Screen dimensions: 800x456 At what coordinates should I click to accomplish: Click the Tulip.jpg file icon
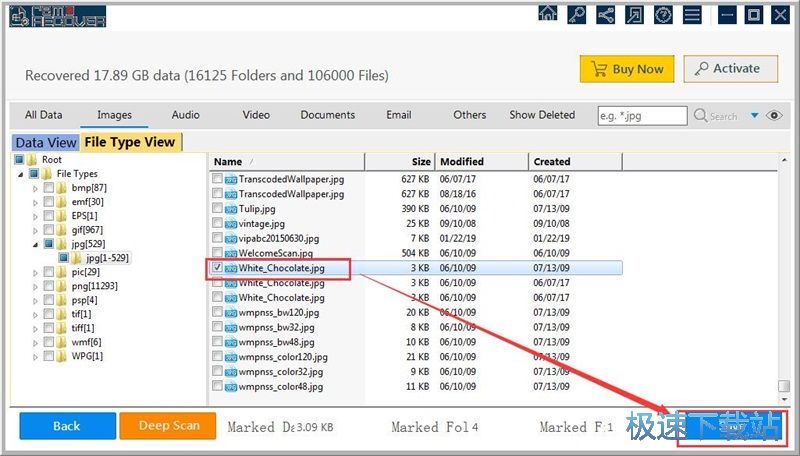coord(231,208)
